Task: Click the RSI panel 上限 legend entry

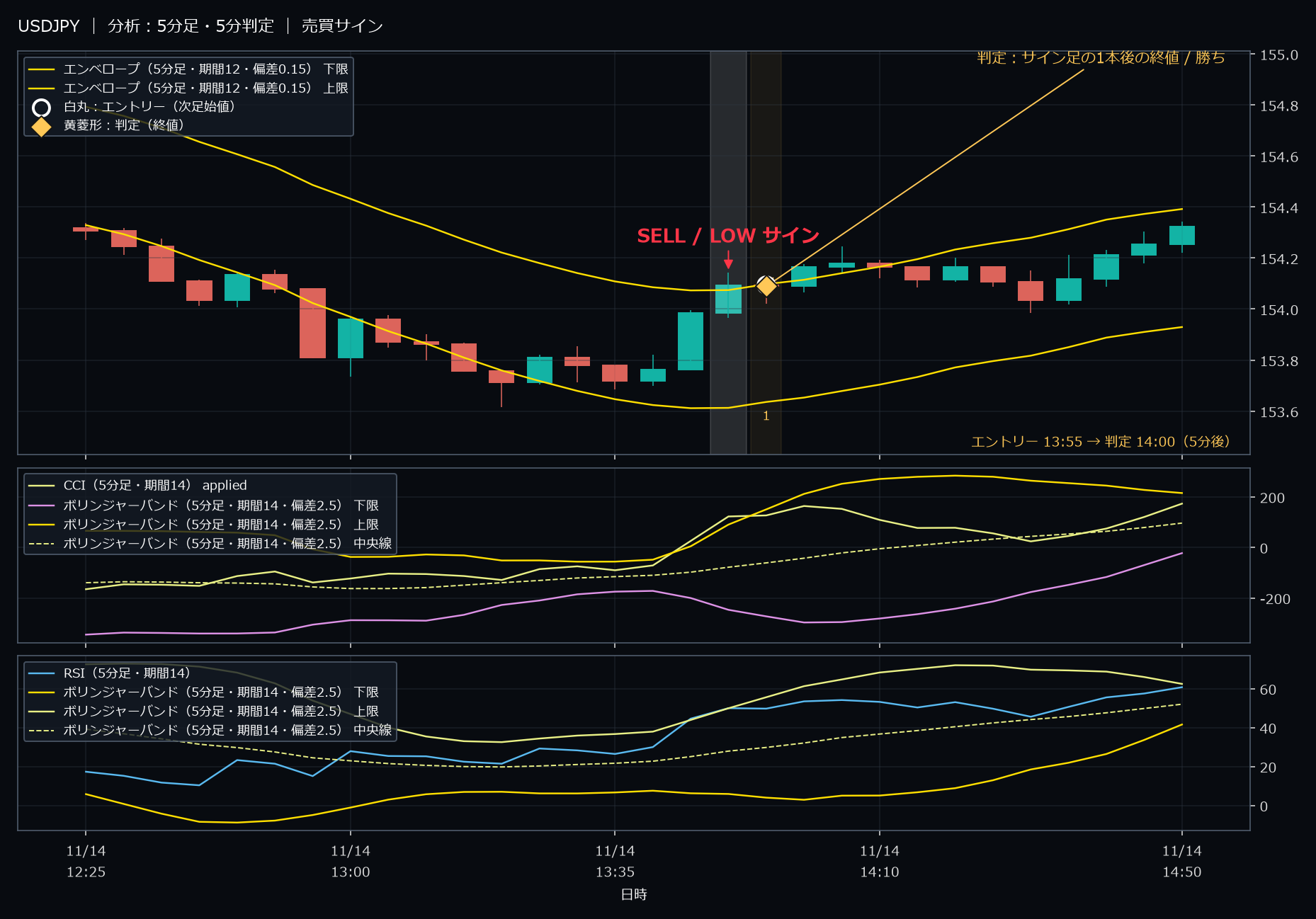Action: (x=203, y=711)
